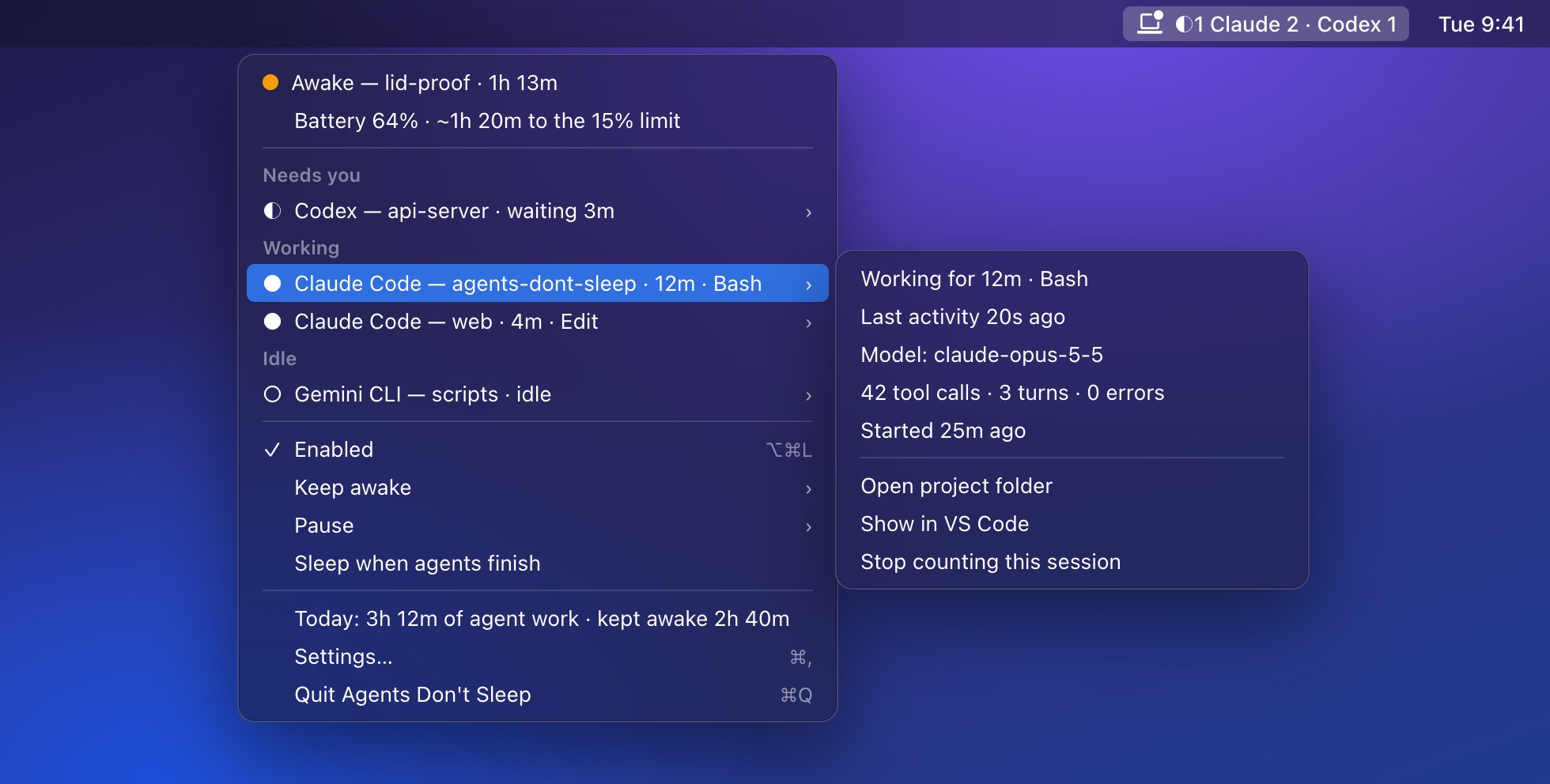Viewport: 1550px width, 784px height.
Task: Expand Claude Code web row chevron
Action: (x=808, y=322)
